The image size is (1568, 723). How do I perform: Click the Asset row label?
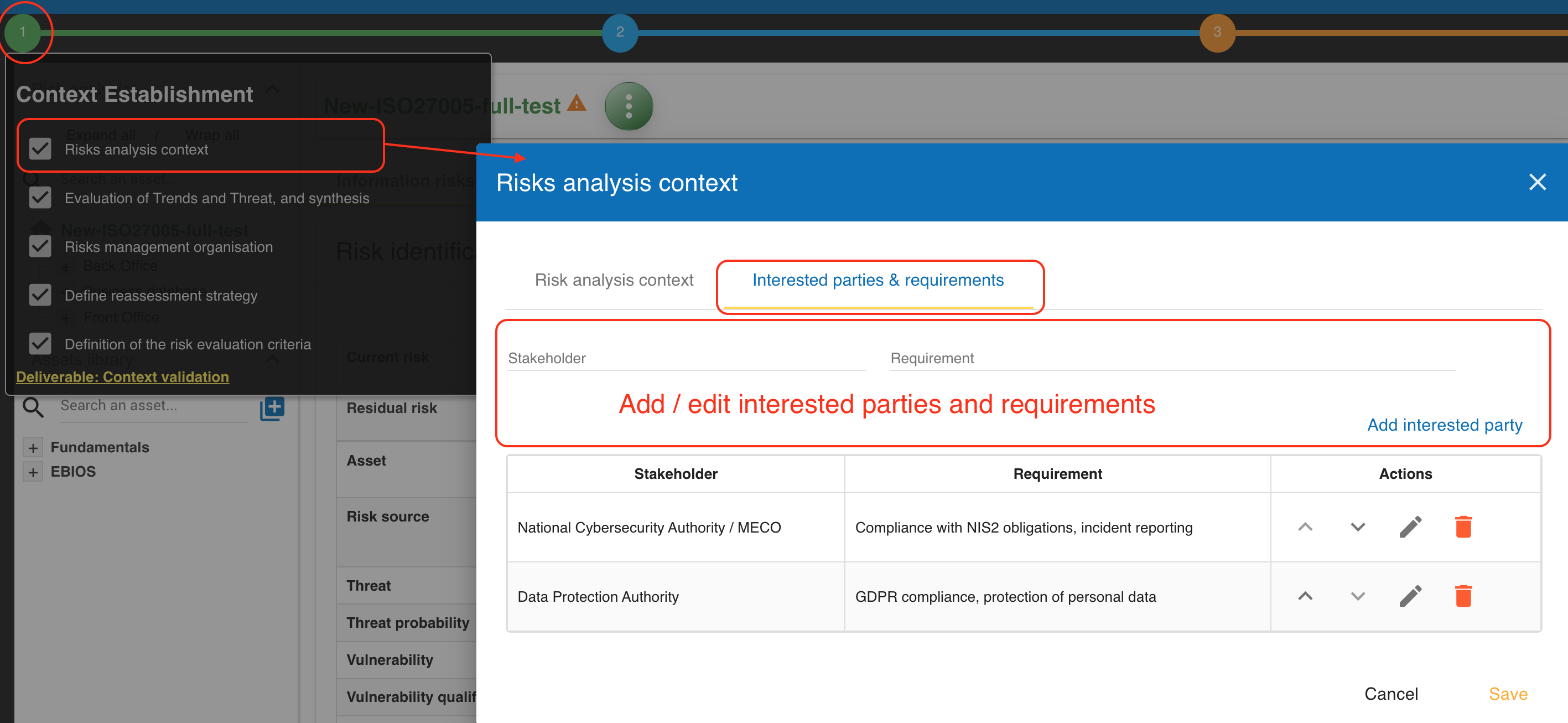click(x=366, y=461)
